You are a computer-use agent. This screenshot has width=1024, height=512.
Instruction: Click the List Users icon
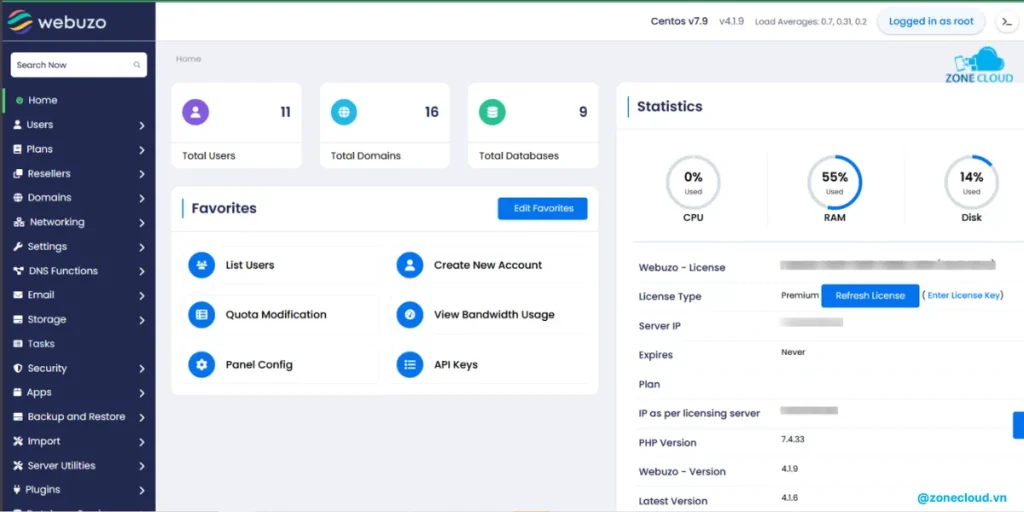(x=201, y=265)
